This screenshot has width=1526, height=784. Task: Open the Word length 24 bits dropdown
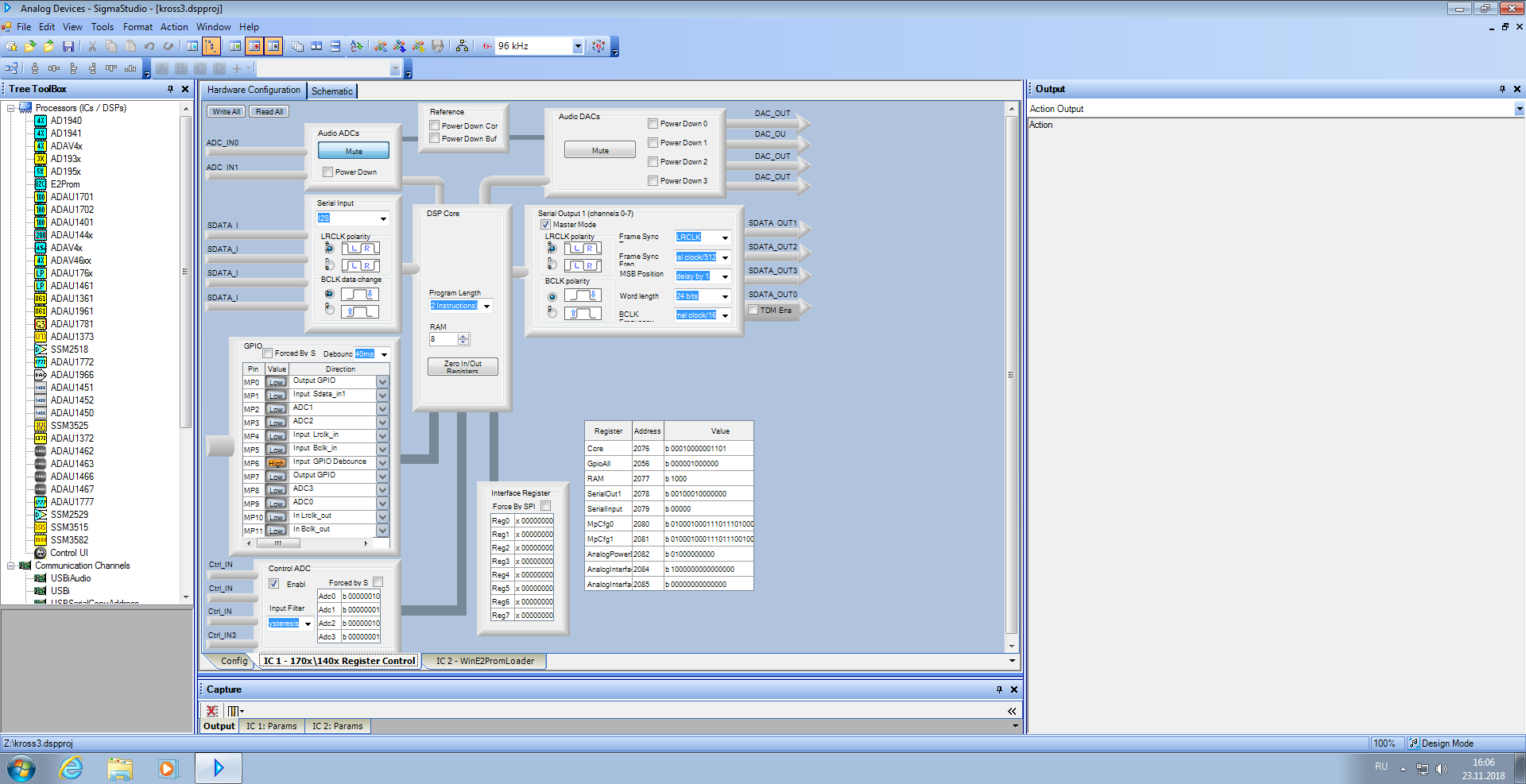[x=725, y=296]
